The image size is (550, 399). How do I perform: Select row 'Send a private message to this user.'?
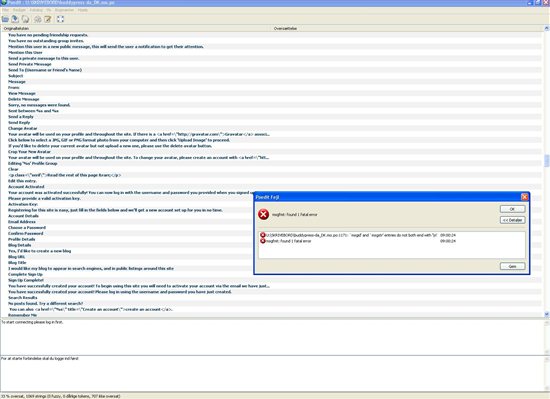[272, 58]
